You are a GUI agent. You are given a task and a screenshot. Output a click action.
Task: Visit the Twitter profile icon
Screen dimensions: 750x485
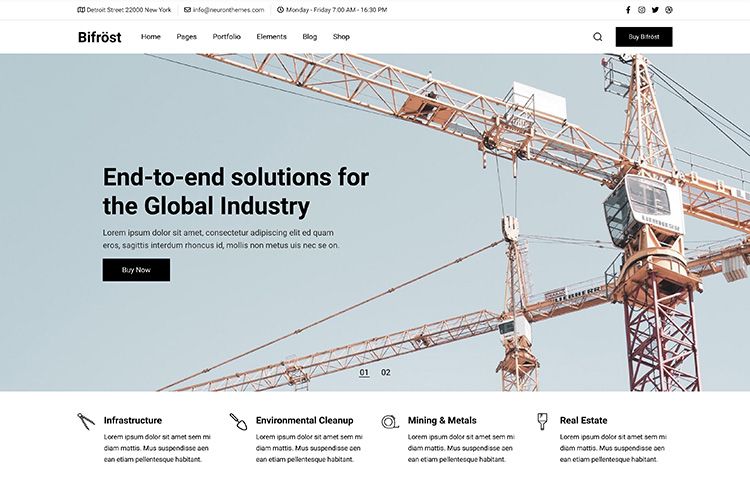click(655, 10)
